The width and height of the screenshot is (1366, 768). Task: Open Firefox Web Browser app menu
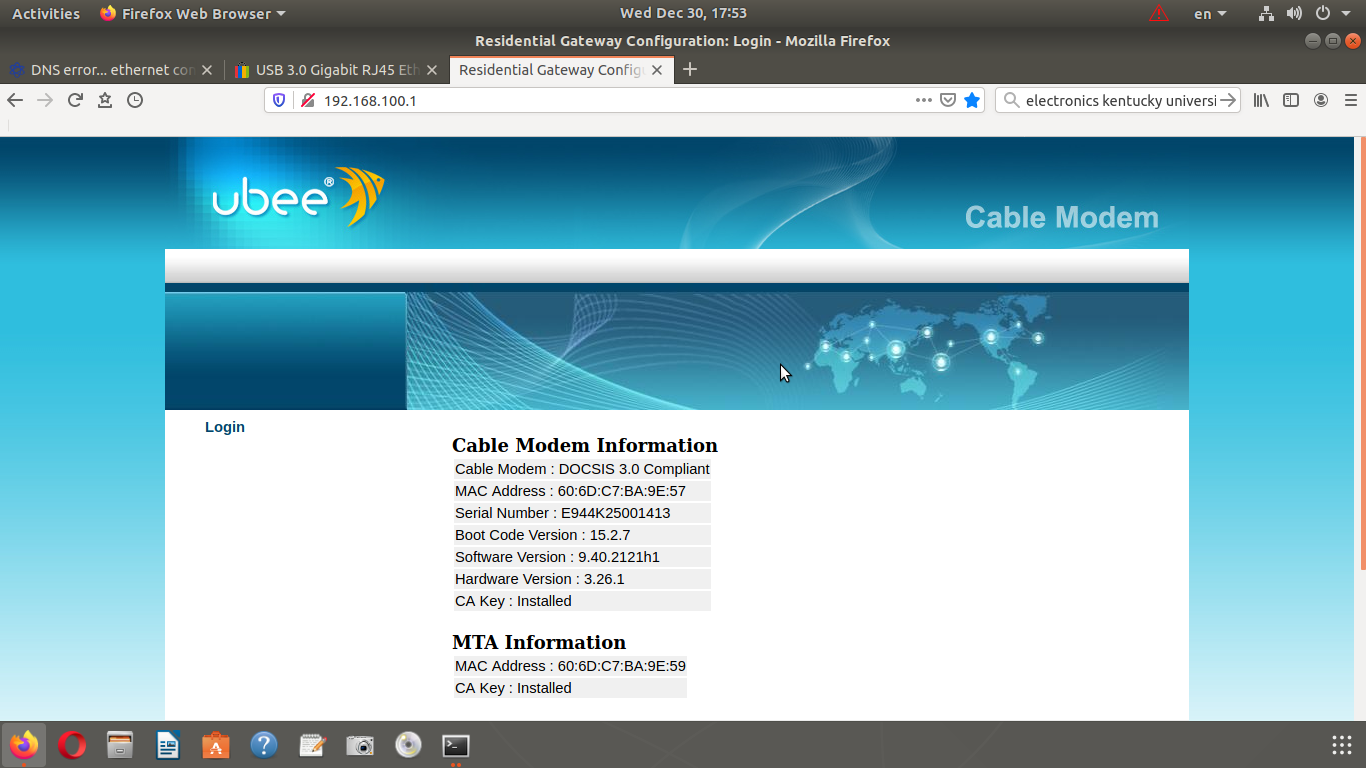click(193, 14)
